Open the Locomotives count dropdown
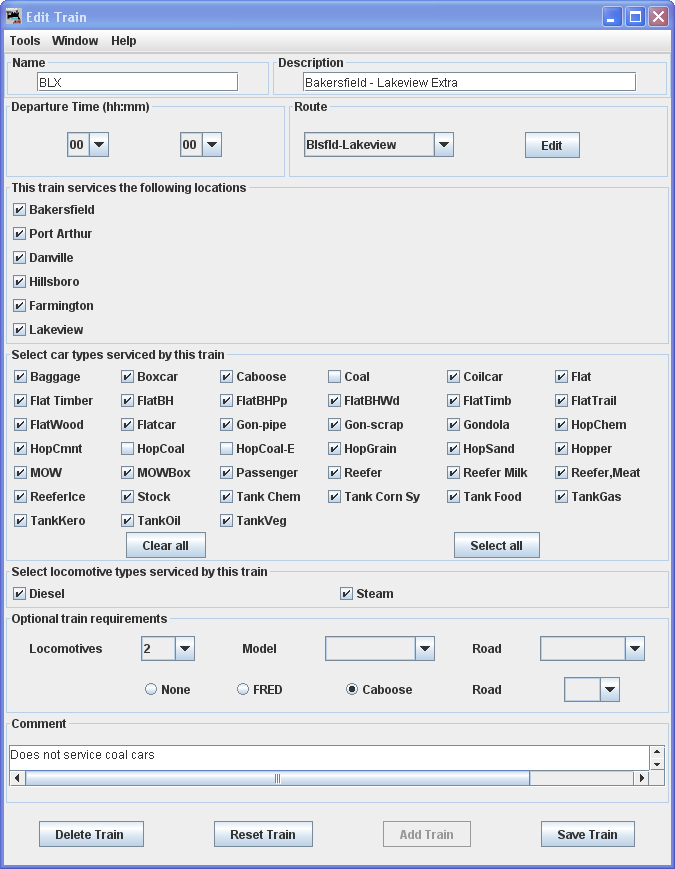 pyautogui.click(x=184, y=649)
